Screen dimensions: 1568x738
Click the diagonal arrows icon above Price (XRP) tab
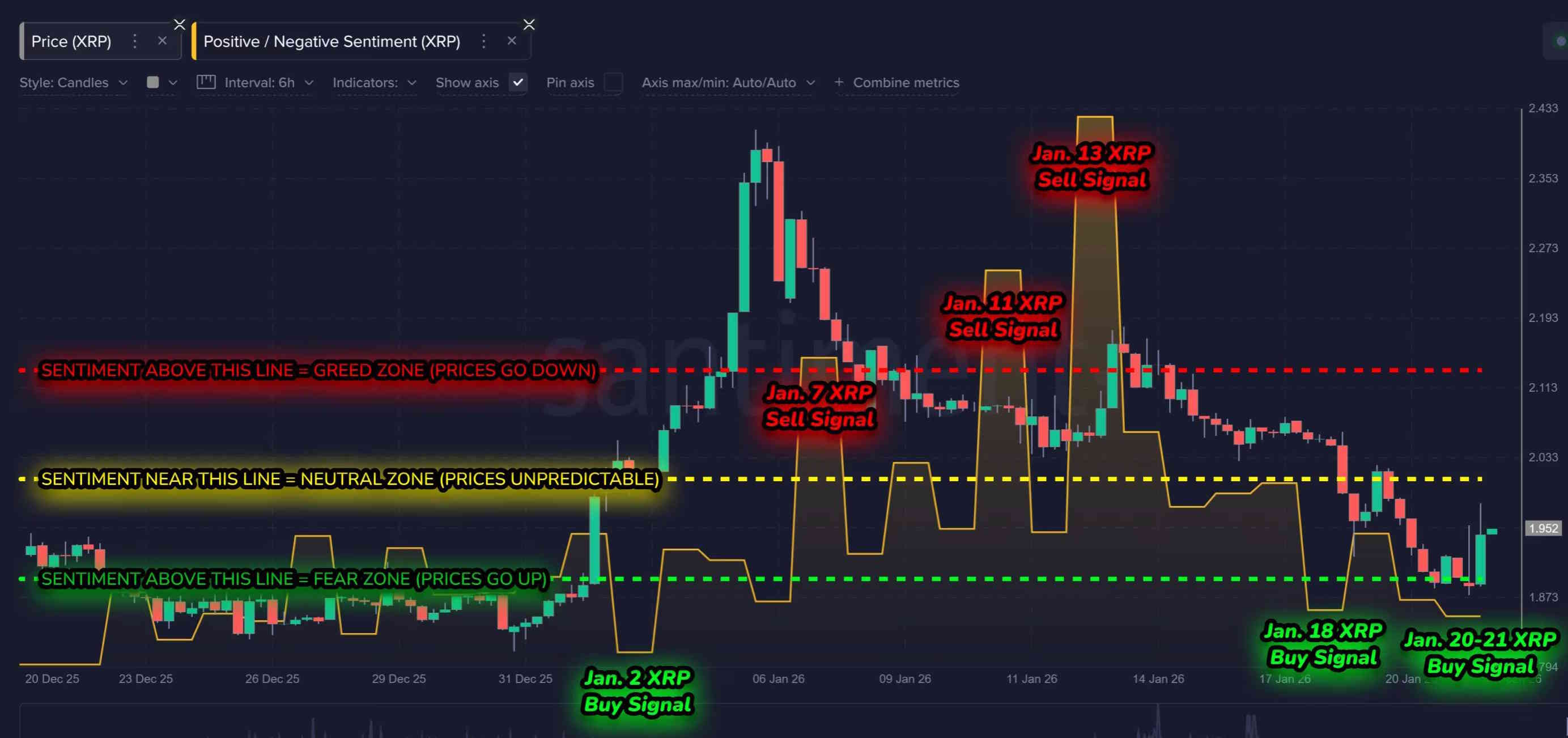pyautogui.click(x=180, y=24)
